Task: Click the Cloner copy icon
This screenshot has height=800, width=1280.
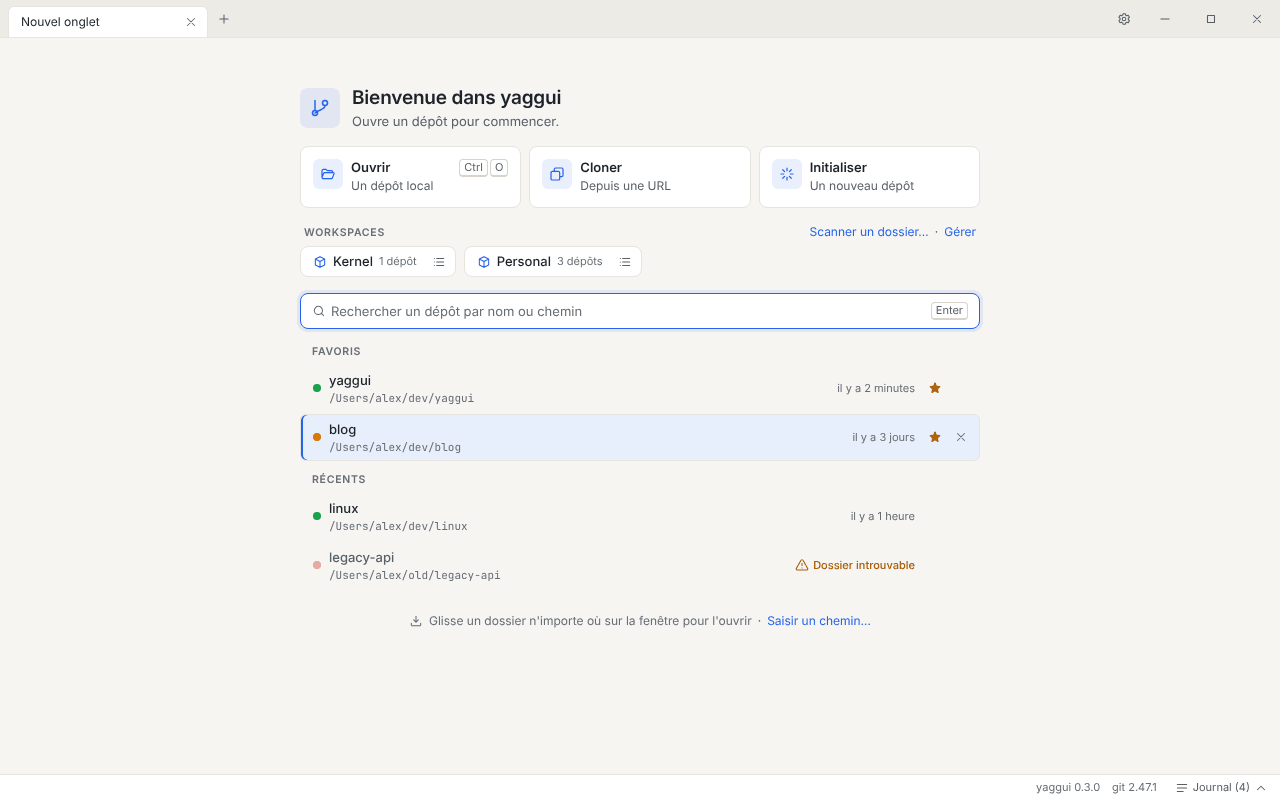Action: coord(557,174)
